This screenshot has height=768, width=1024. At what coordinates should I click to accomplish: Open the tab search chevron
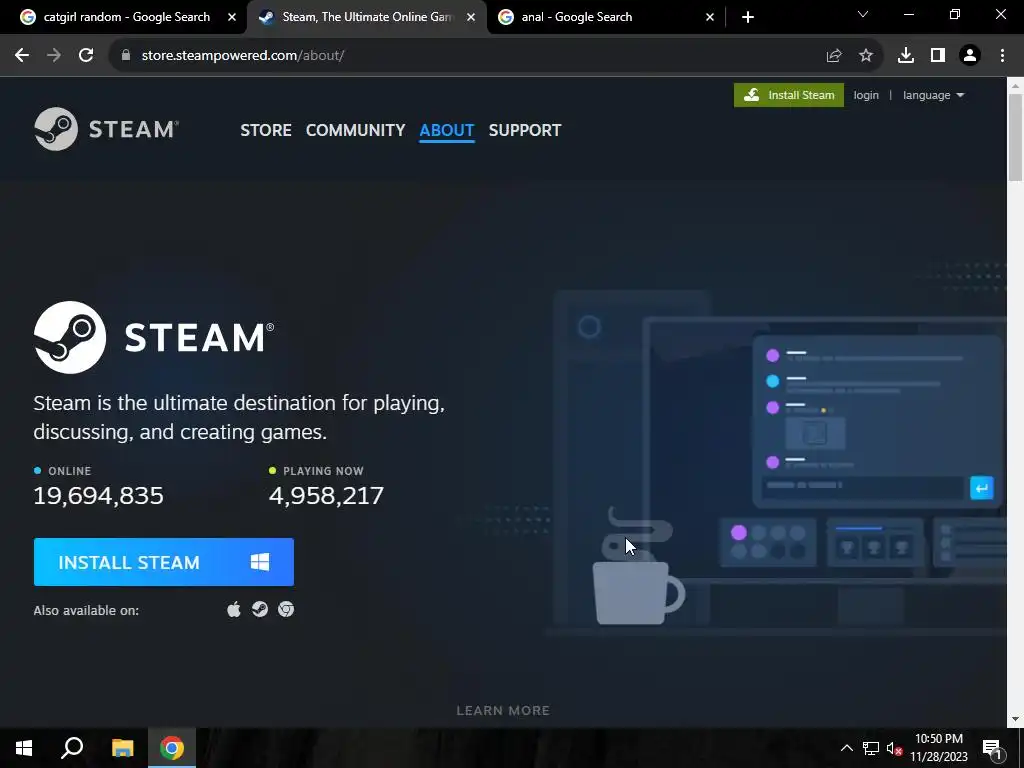[863, 14]
